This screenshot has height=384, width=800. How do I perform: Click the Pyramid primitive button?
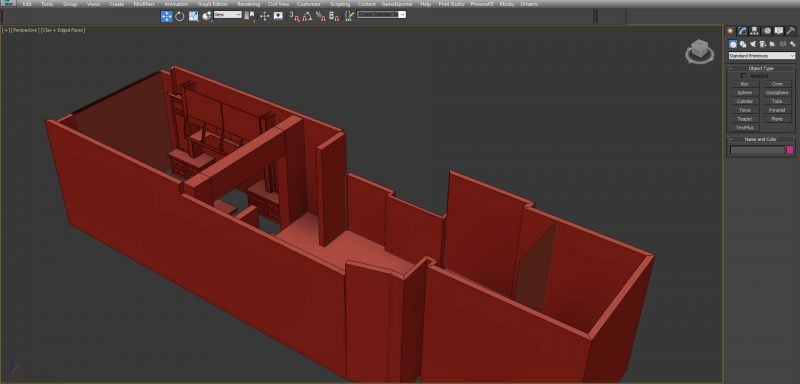(777, 110)
